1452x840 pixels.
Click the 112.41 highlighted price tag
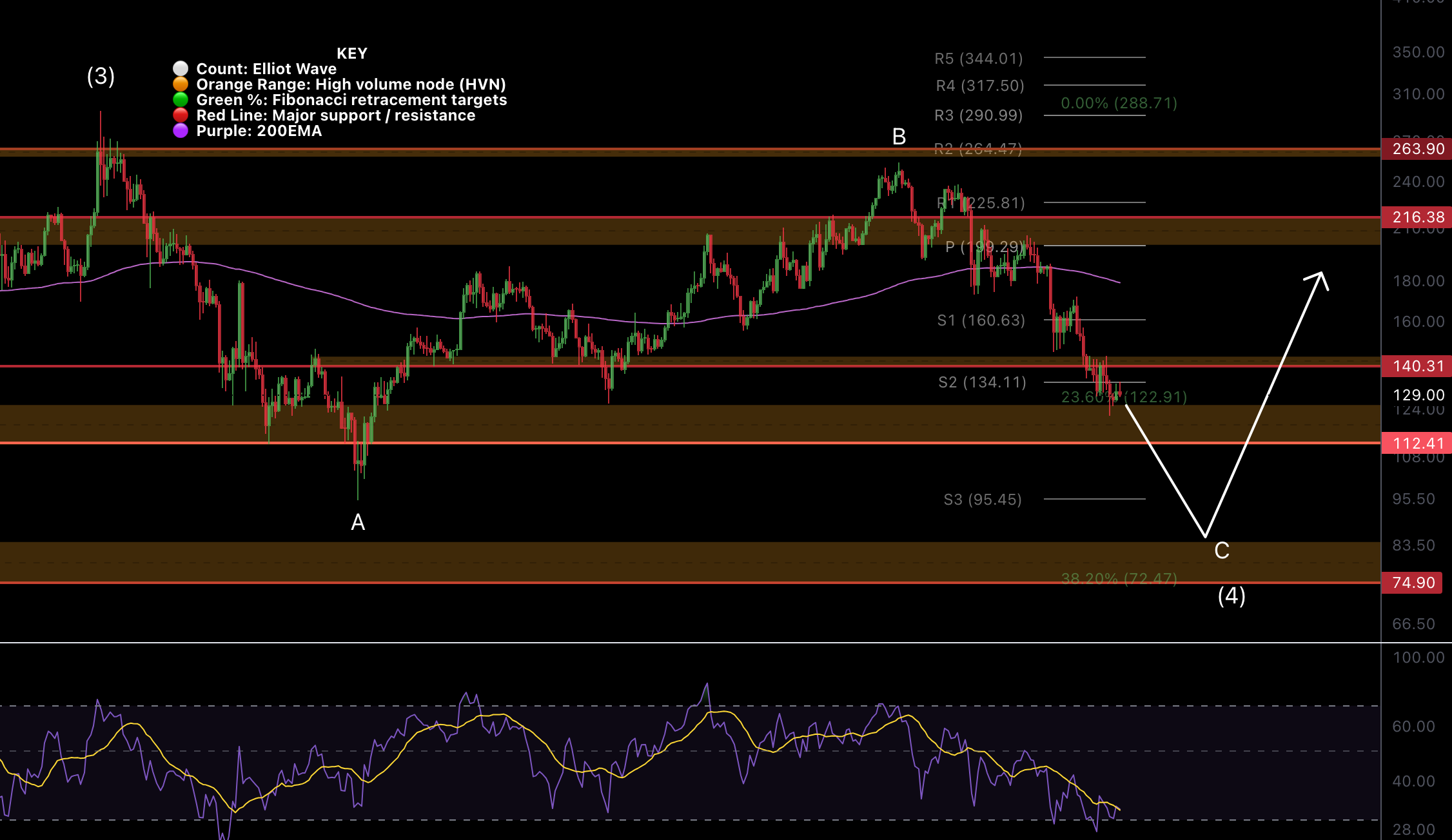coord(1417,444)
